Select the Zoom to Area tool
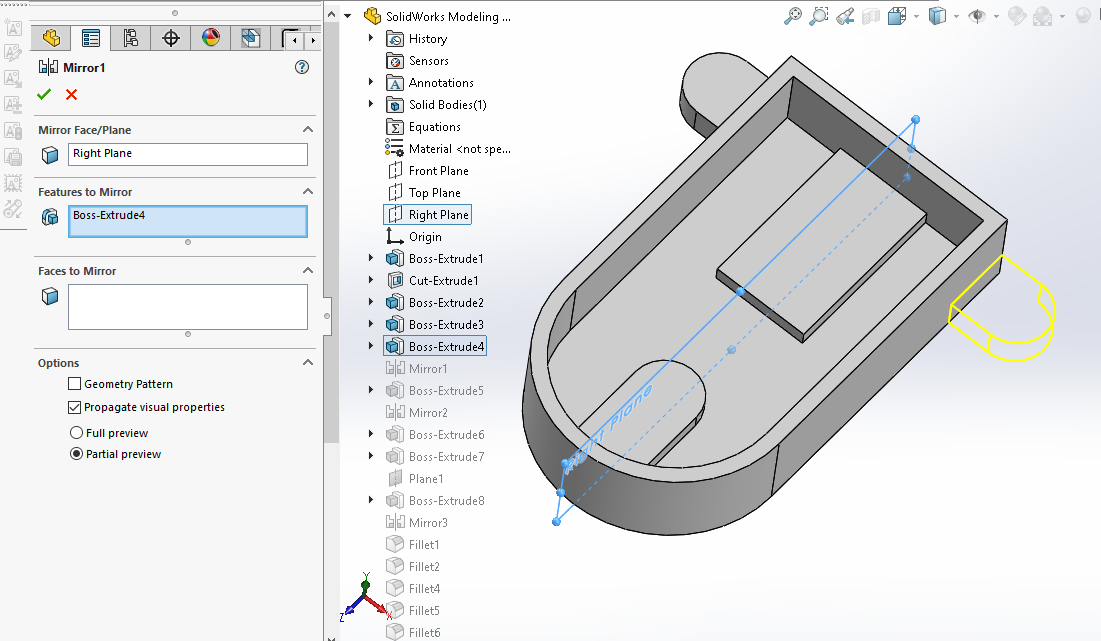The height and width of the screenshot is (641, 1101). [x=819, y=16]
